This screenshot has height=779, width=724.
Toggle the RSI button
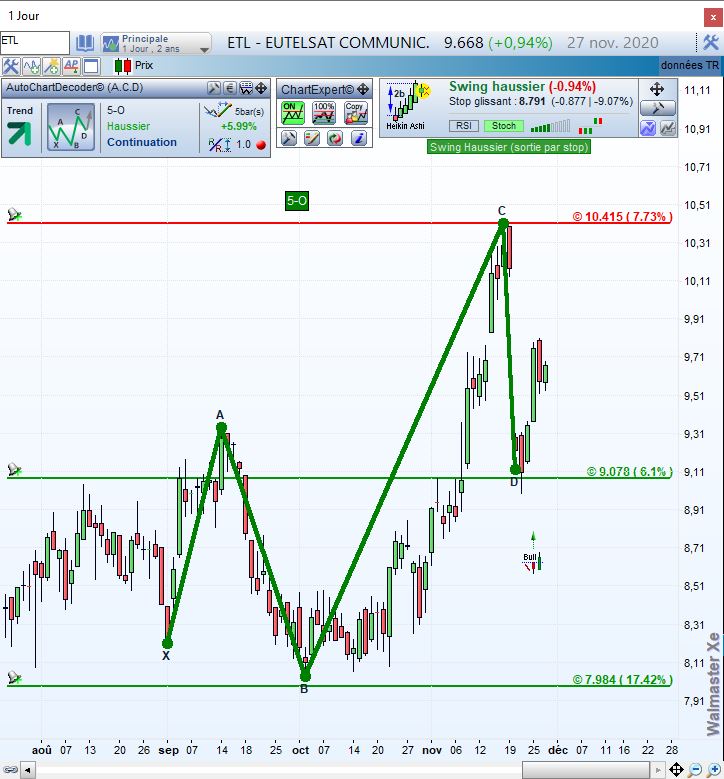pyautogui.click(x=464, y=126)
